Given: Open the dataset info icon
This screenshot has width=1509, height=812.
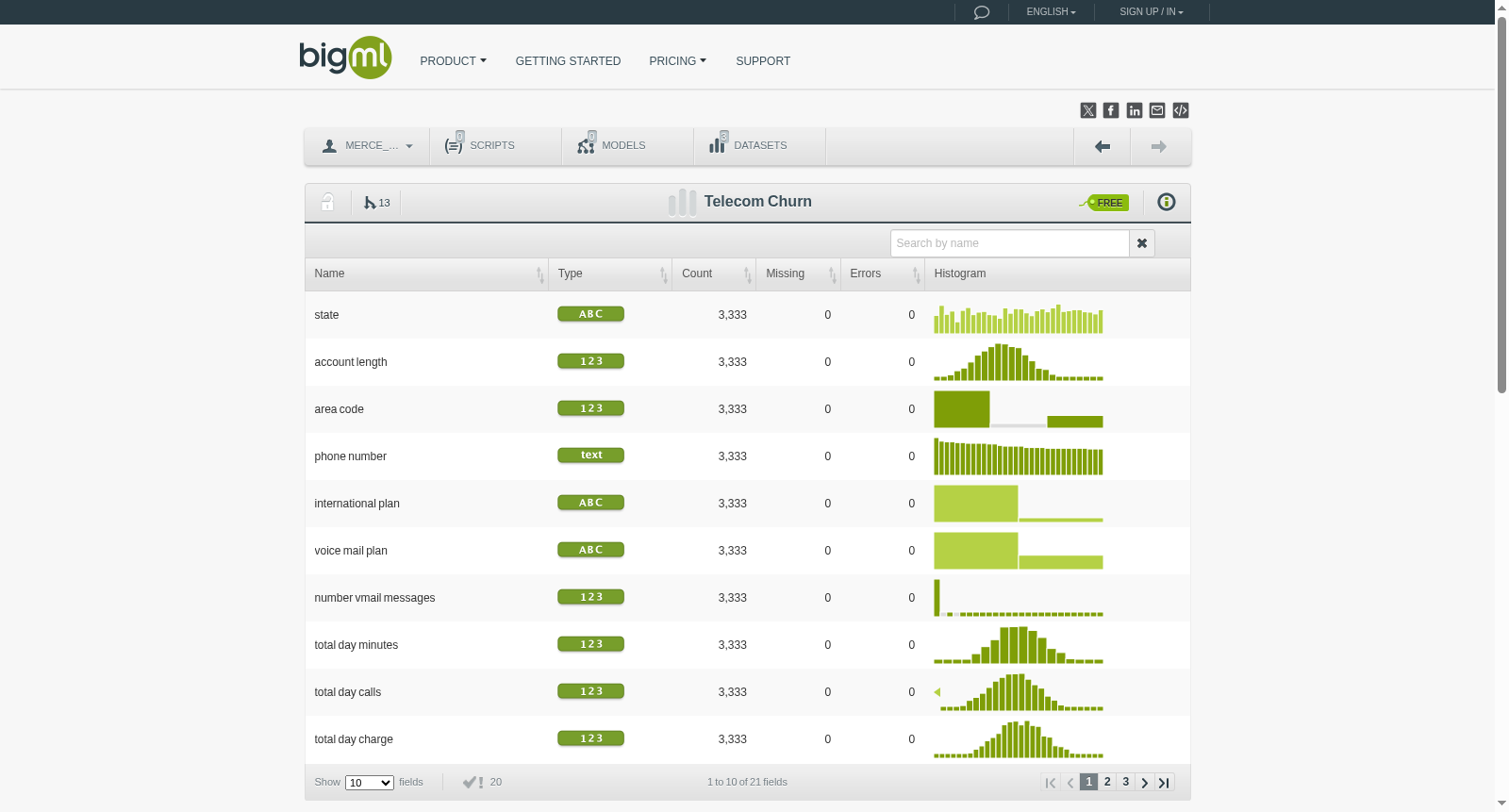Looking at the screenshot, I should click(1167, 202).
